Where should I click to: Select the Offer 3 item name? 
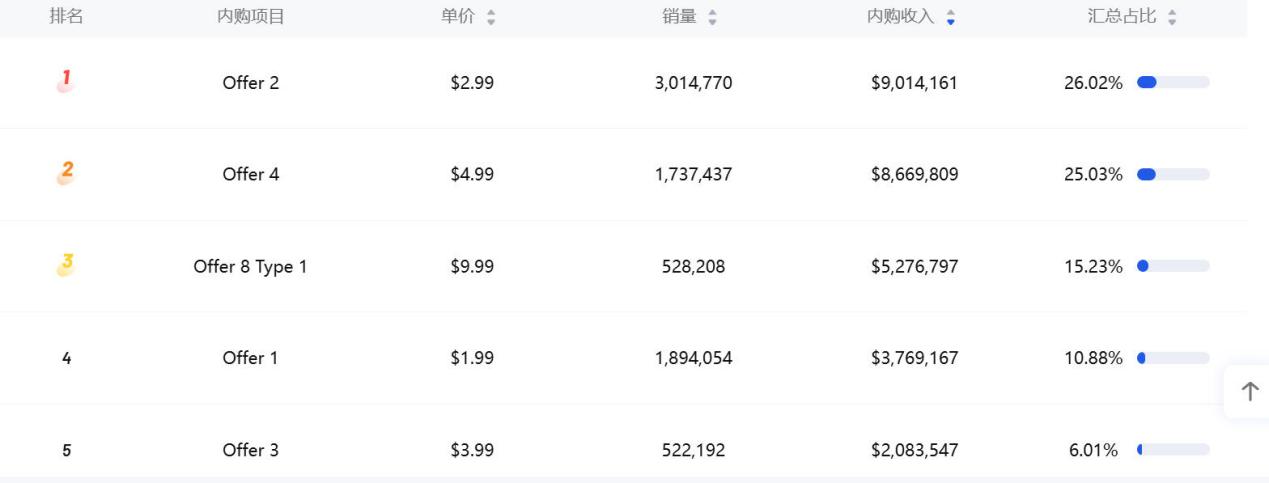pos(251,450)
